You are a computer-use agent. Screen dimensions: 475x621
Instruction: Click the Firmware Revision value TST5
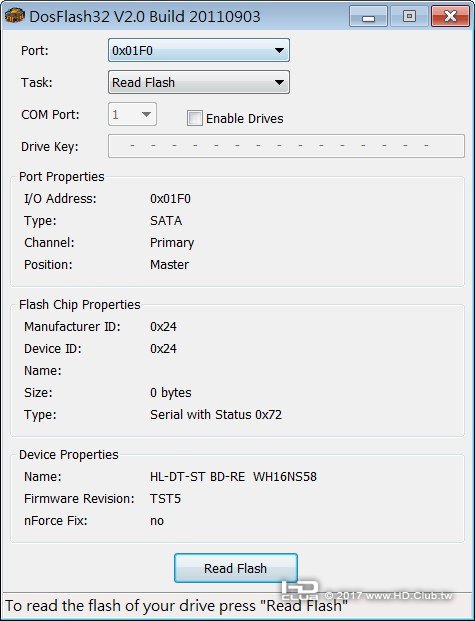(x=165, y=498)
